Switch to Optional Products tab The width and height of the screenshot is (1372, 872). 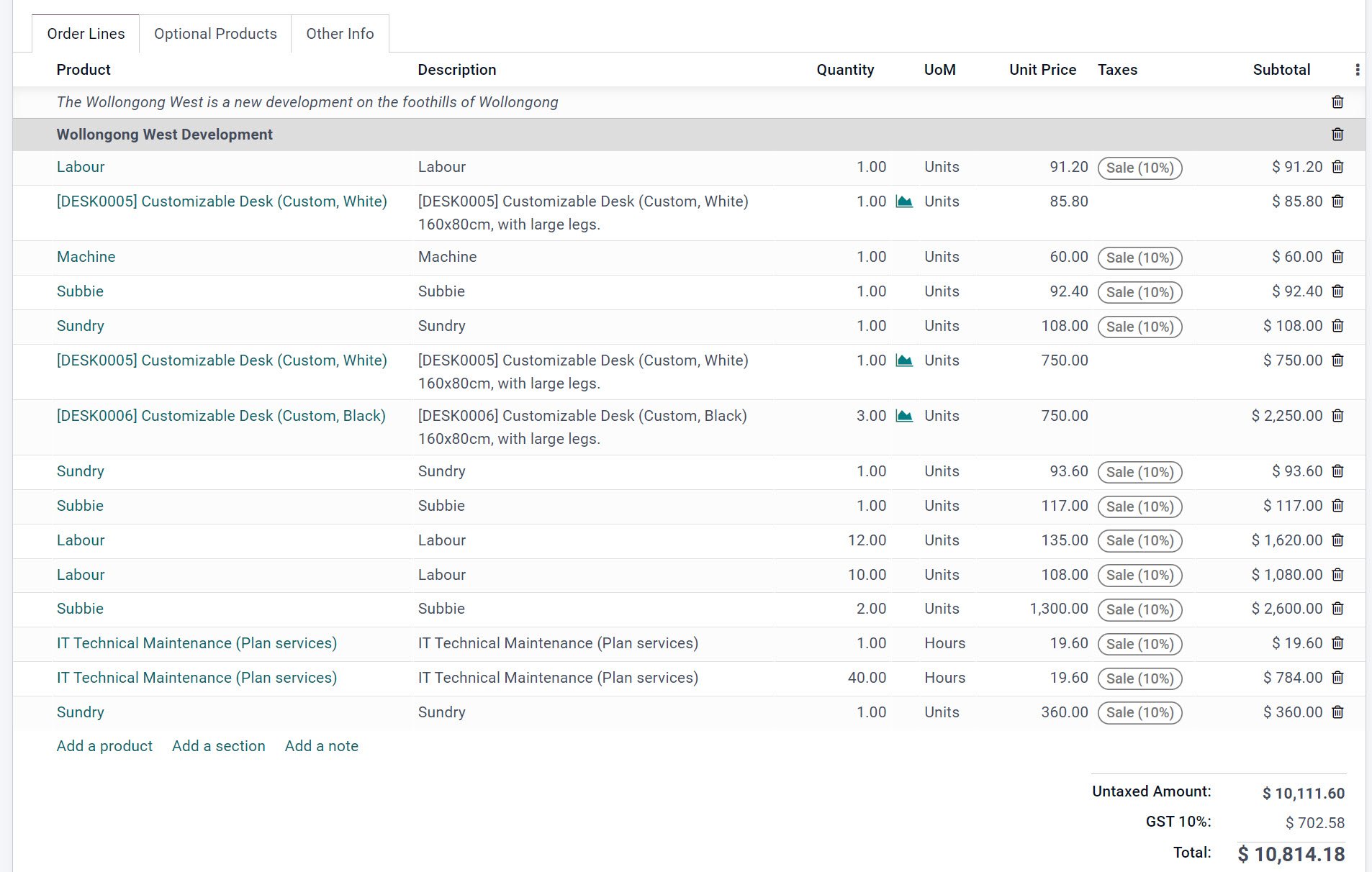coord(215,34)
